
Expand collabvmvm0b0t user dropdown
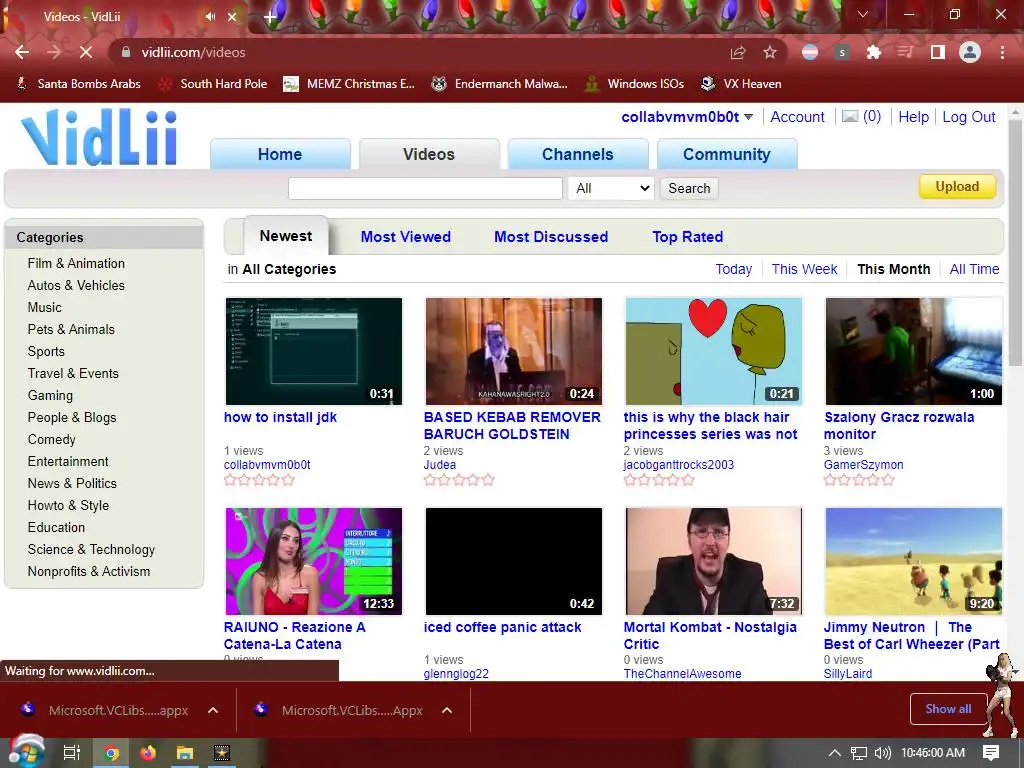(748, 117)
